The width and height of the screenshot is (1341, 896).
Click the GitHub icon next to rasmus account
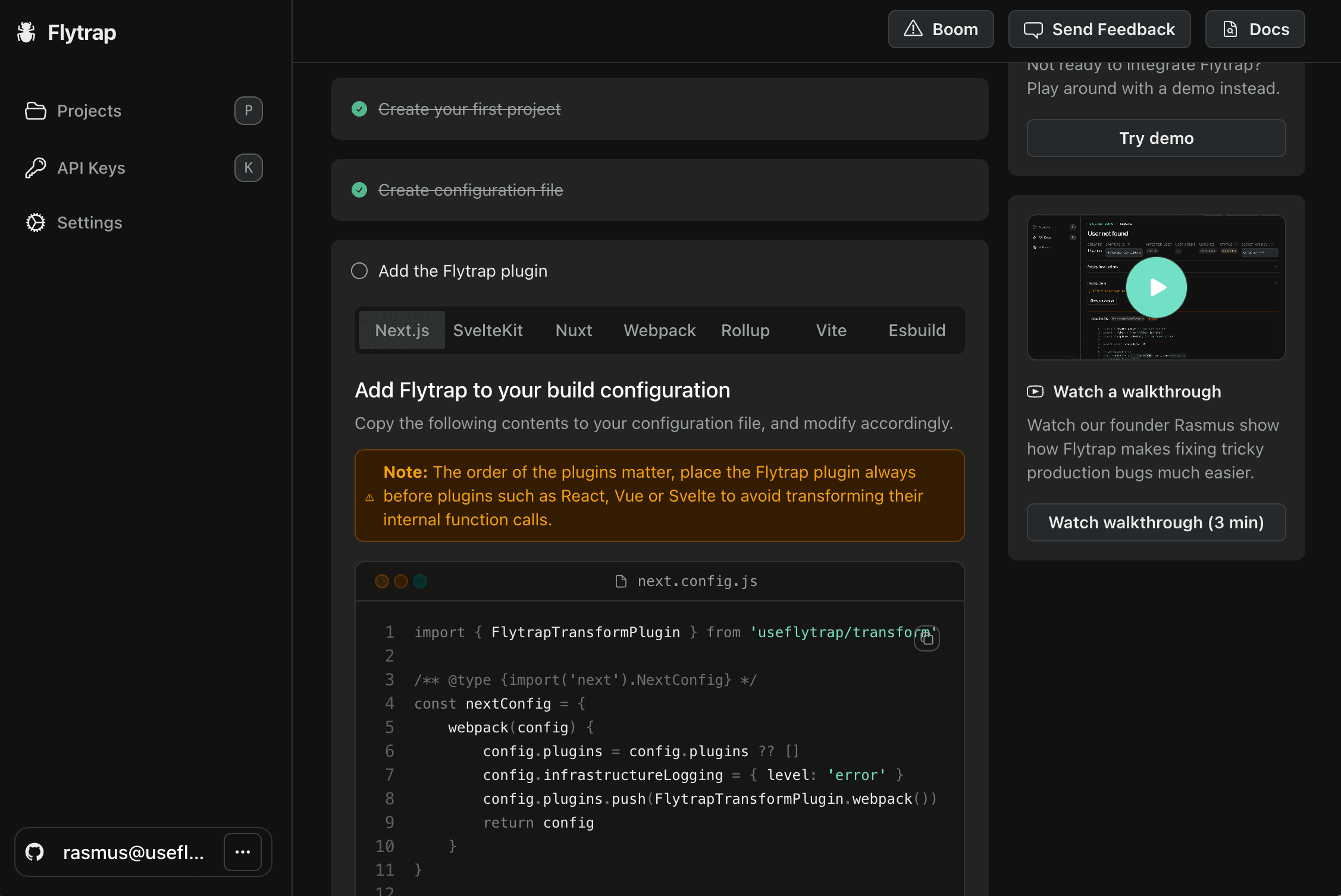coord(35,852)
